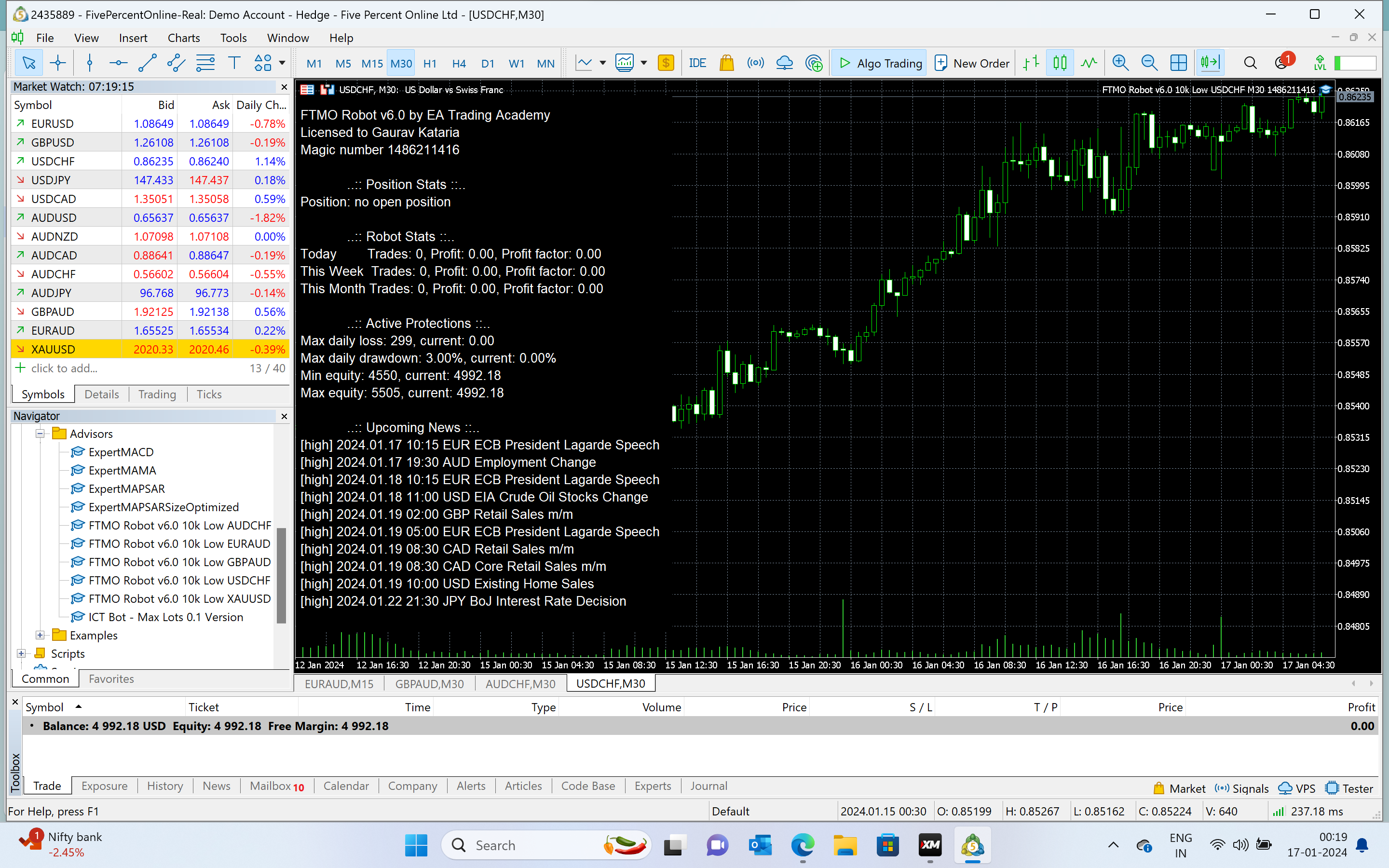
Task: Set timeframe to M15
Action: coord(372,63)
